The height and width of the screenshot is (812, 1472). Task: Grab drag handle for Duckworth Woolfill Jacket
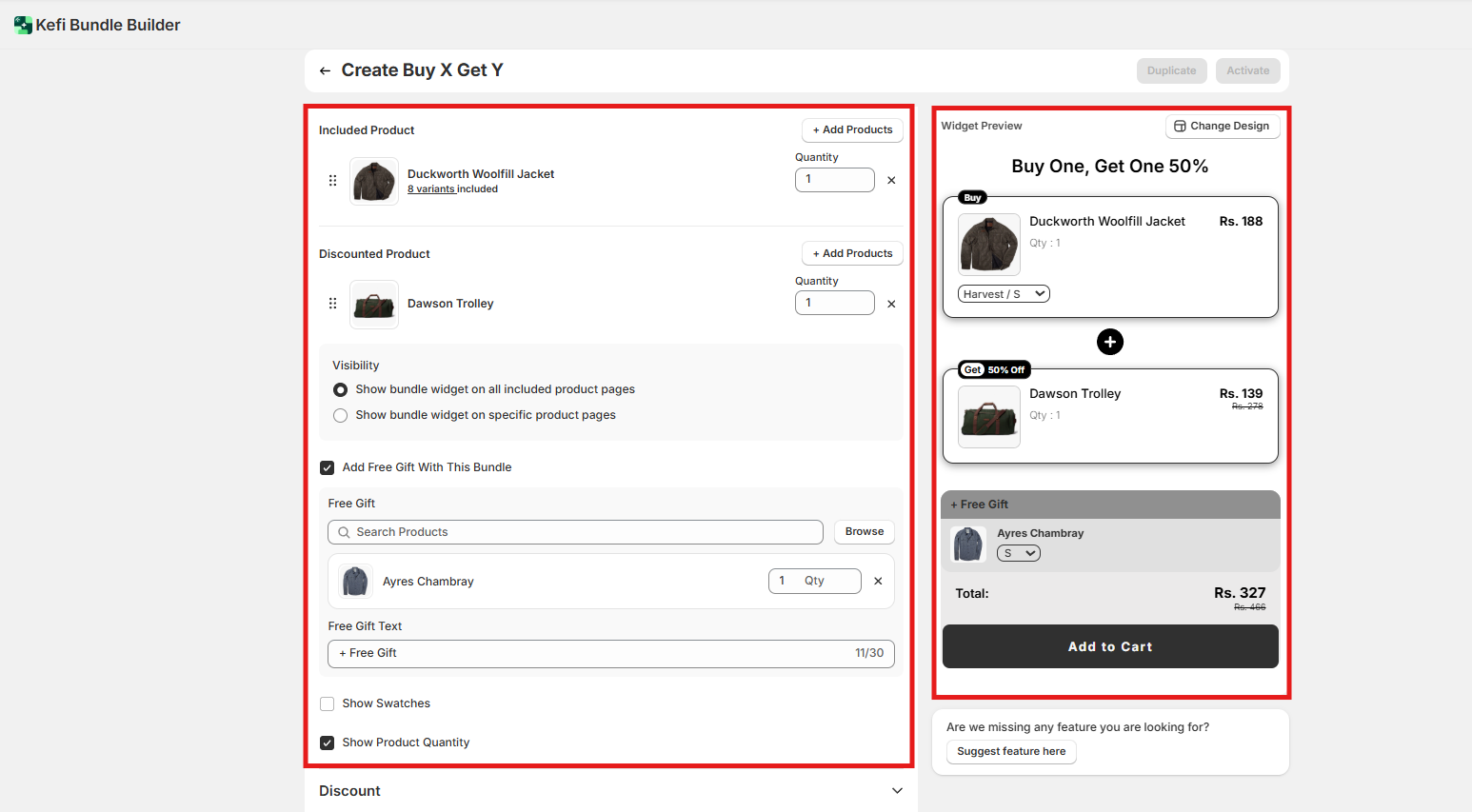pos(332,180)
